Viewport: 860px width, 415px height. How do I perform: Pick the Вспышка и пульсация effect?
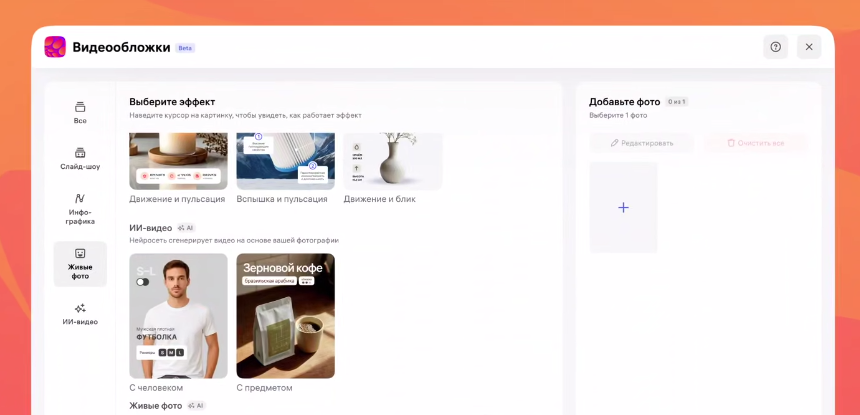click(285, 161)
